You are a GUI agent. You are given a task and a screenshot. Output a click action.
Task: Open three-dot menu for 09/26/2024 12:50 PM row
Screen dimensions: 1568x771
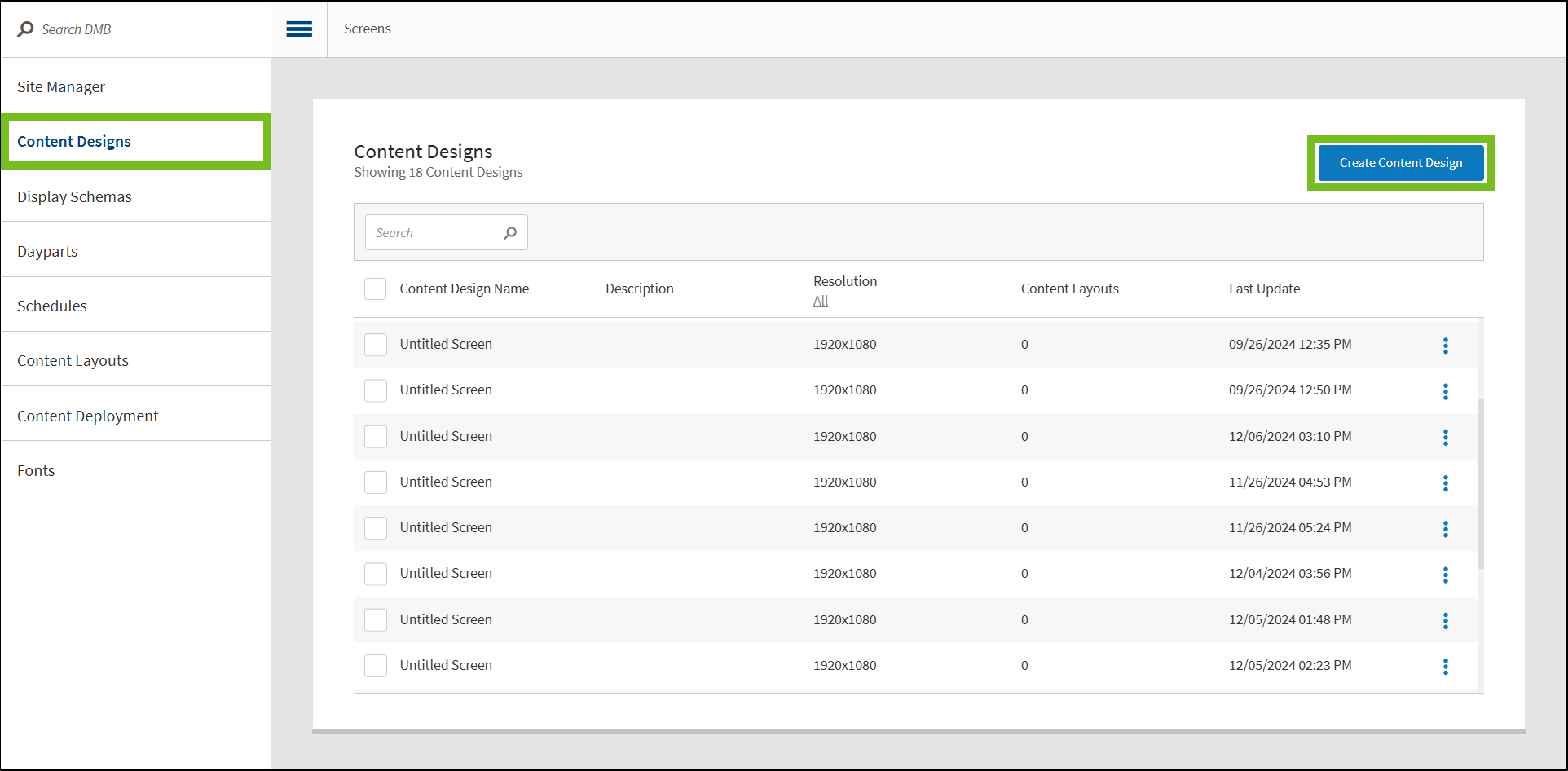click(1445, 391)
